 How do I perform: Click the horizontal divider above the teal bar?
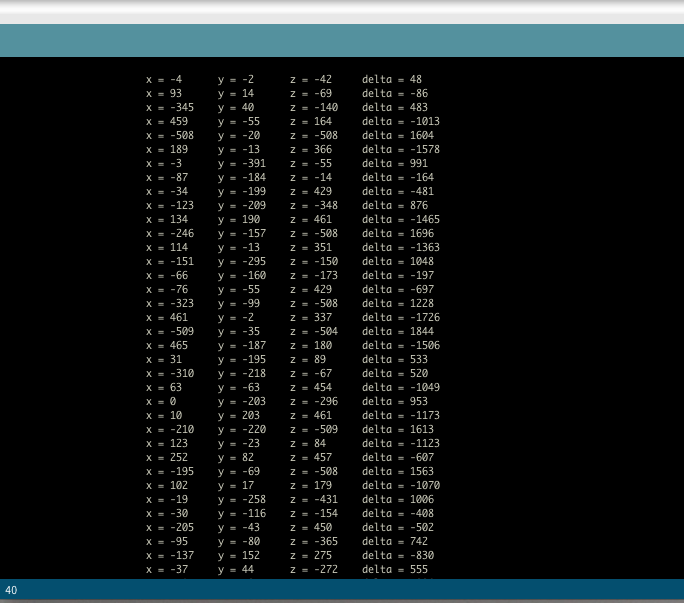click(342, 21)
